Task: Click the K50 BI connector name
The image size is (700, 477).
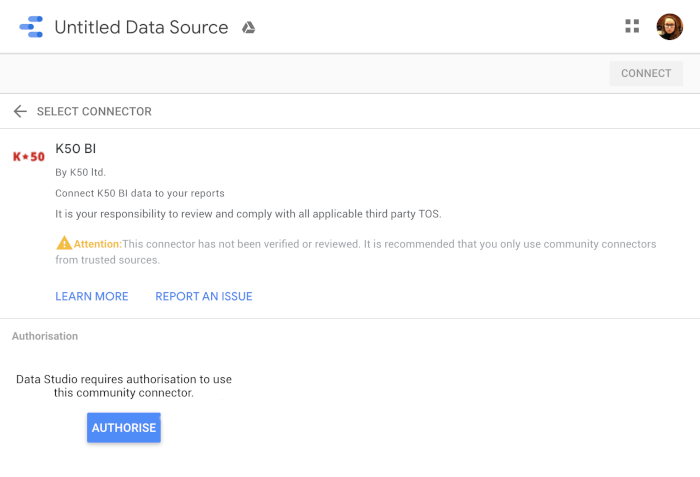Action: coord(75,148)
